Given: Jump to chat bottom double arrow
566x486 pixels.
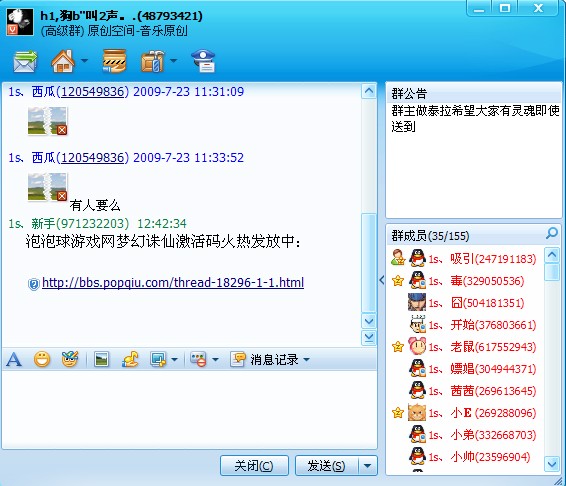Looking at the screenshot, I should 369,338.
